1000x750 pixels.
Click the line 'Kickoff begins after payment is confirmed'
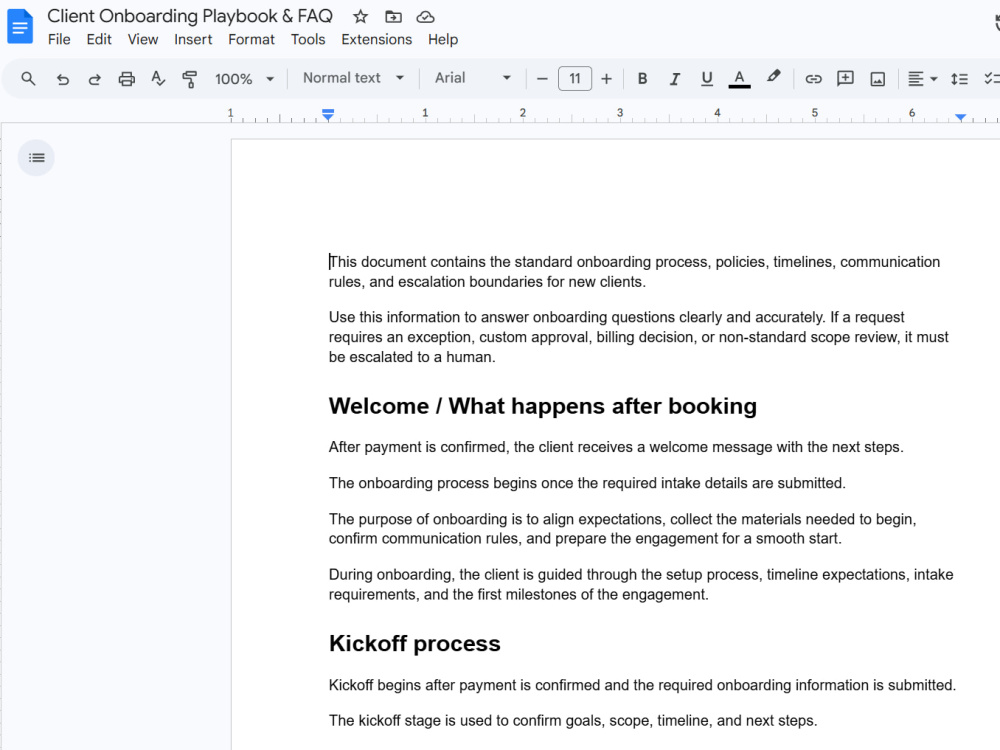click(x=642, y=685)
